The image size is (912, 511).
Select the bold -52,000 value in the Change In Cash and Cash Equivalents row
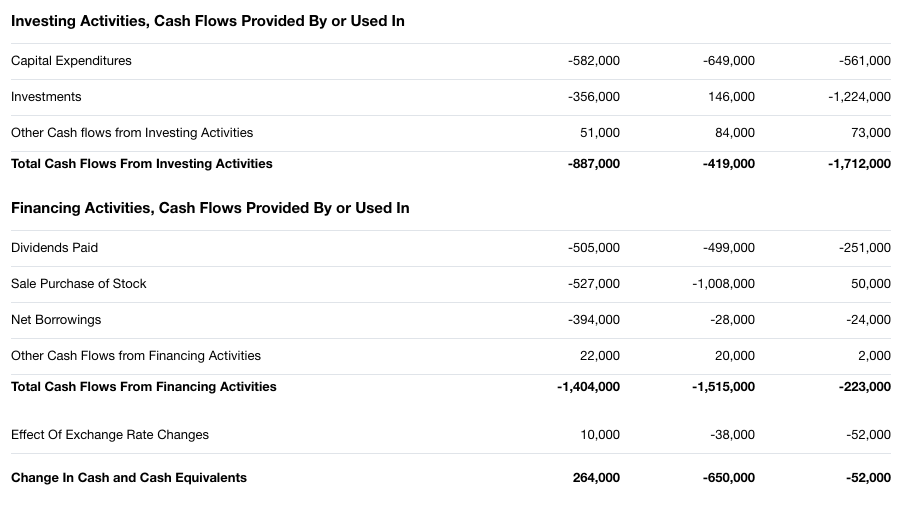coord(868,478)
